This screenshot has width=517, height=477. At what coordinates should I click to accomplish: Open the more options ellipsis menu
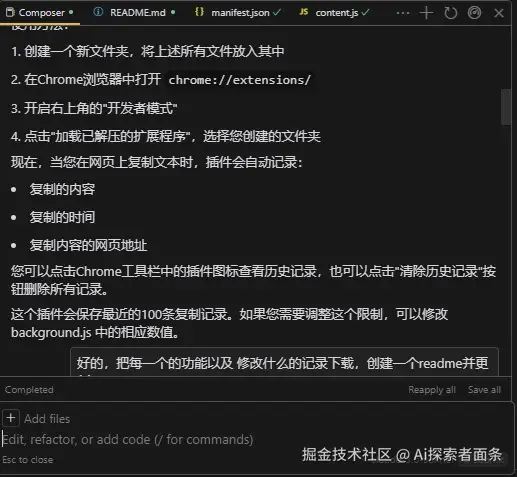[403, 13]
